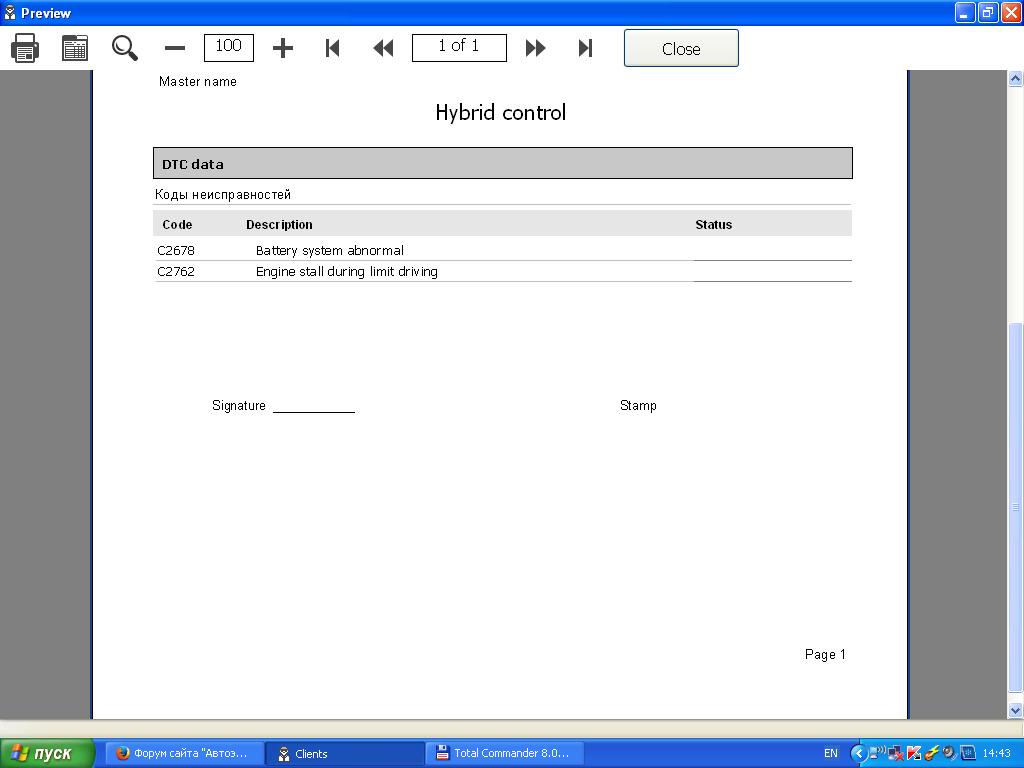
Task: Click the code C2678
Action: coord(176,251)
